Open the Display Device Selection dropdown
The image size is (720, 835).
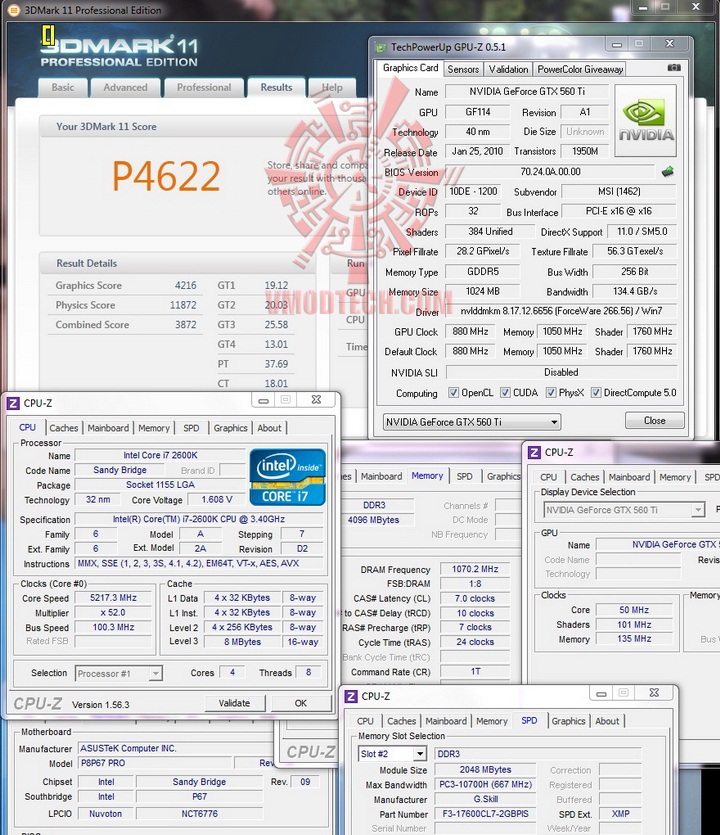click(x=624, y=510)
